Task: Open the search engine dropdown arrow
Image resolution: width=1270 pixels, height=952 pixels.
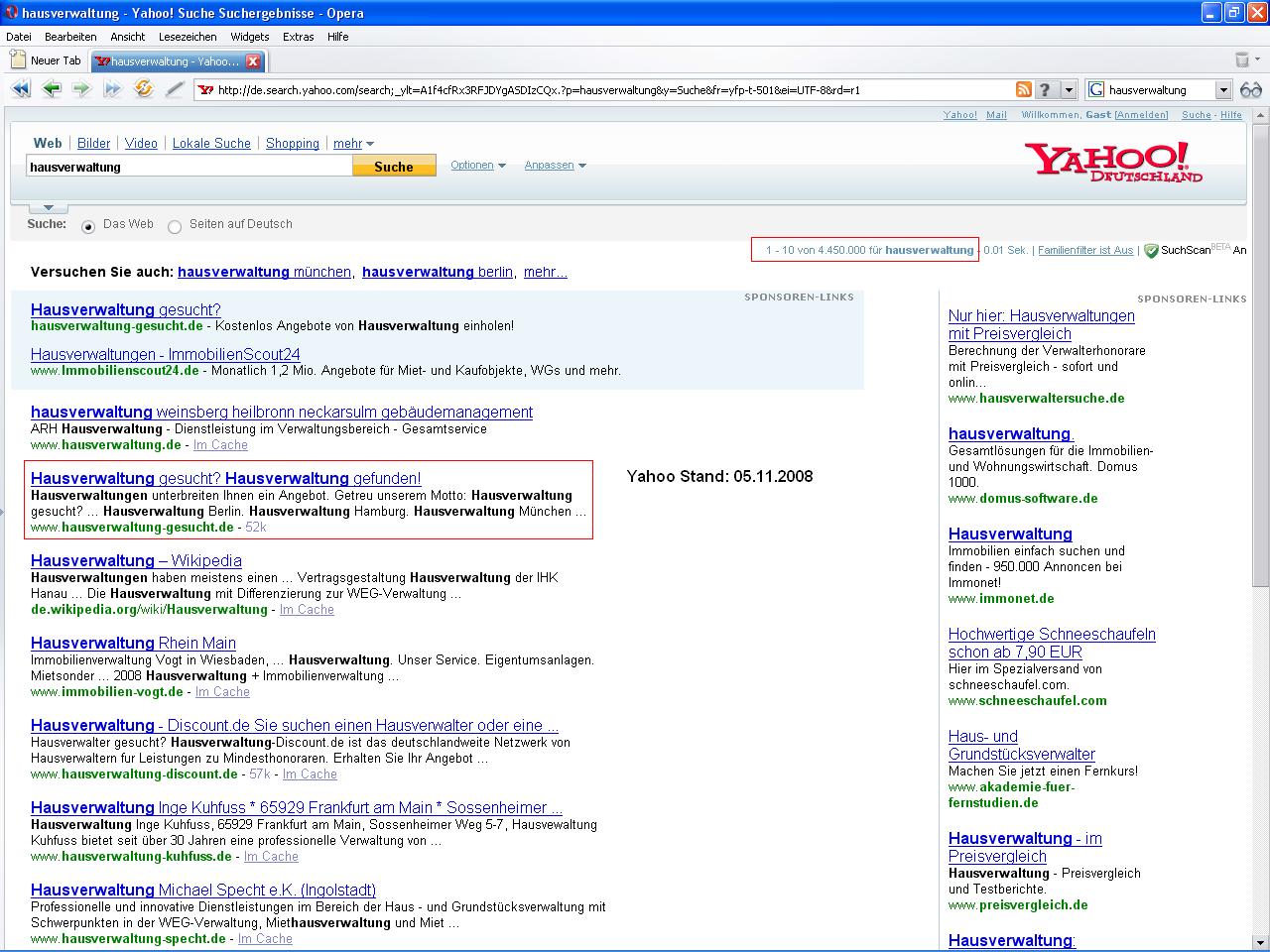Action: [x=1223, y=90]
